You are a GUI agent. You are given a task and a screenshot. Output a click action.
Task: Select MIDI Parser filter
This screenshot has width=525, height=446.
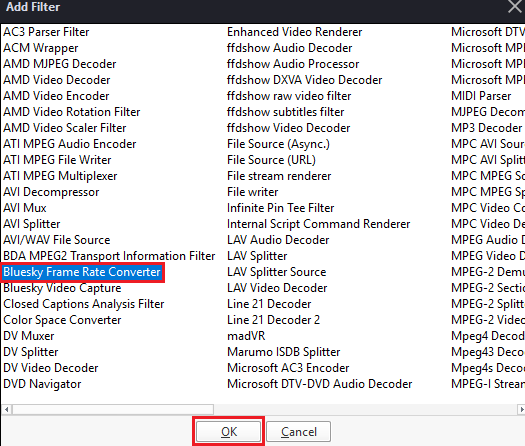(x=481, y=96)
